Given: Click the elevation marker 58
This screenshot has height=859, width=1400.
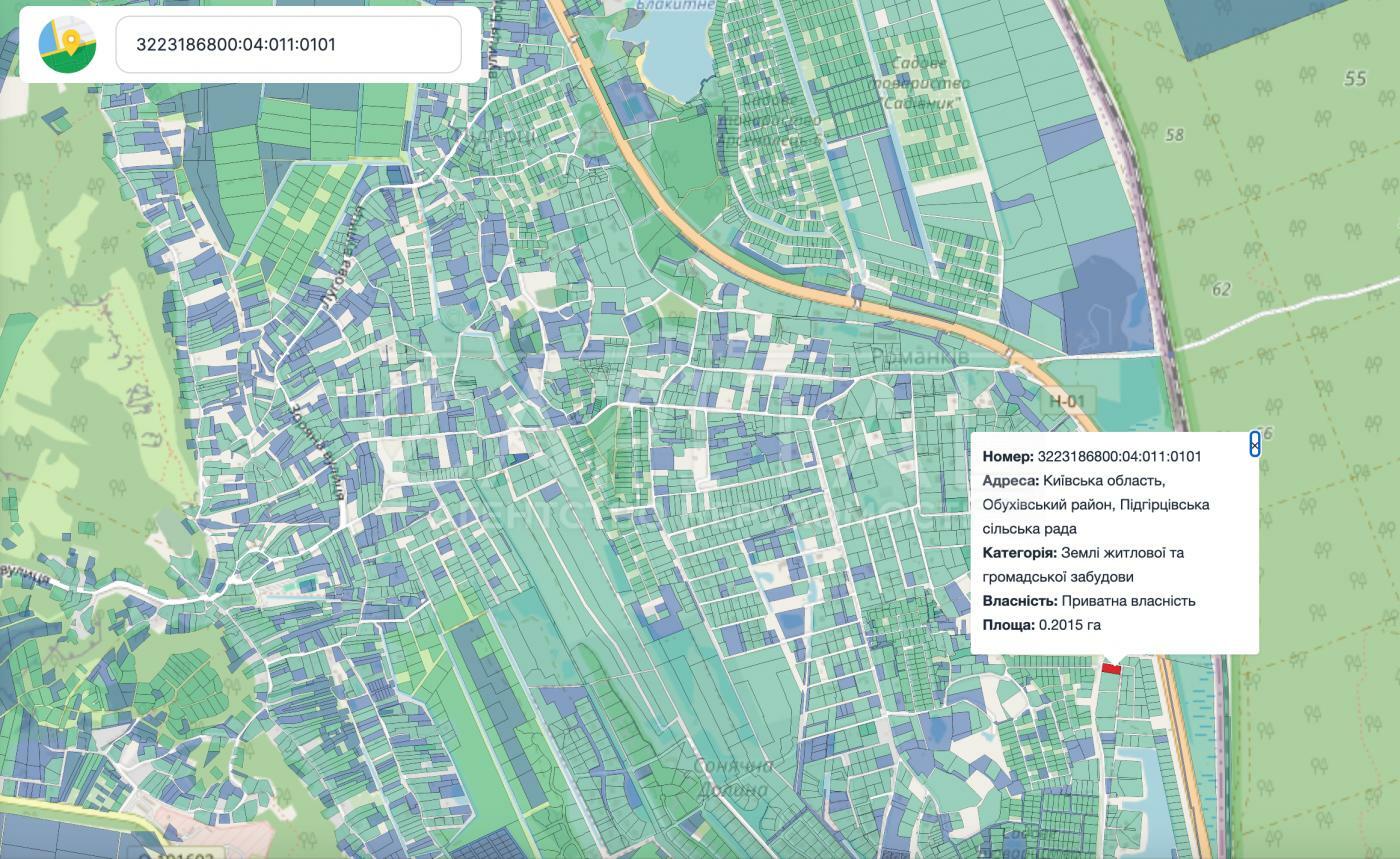Looking at the screenshot, I should 1174,134.
